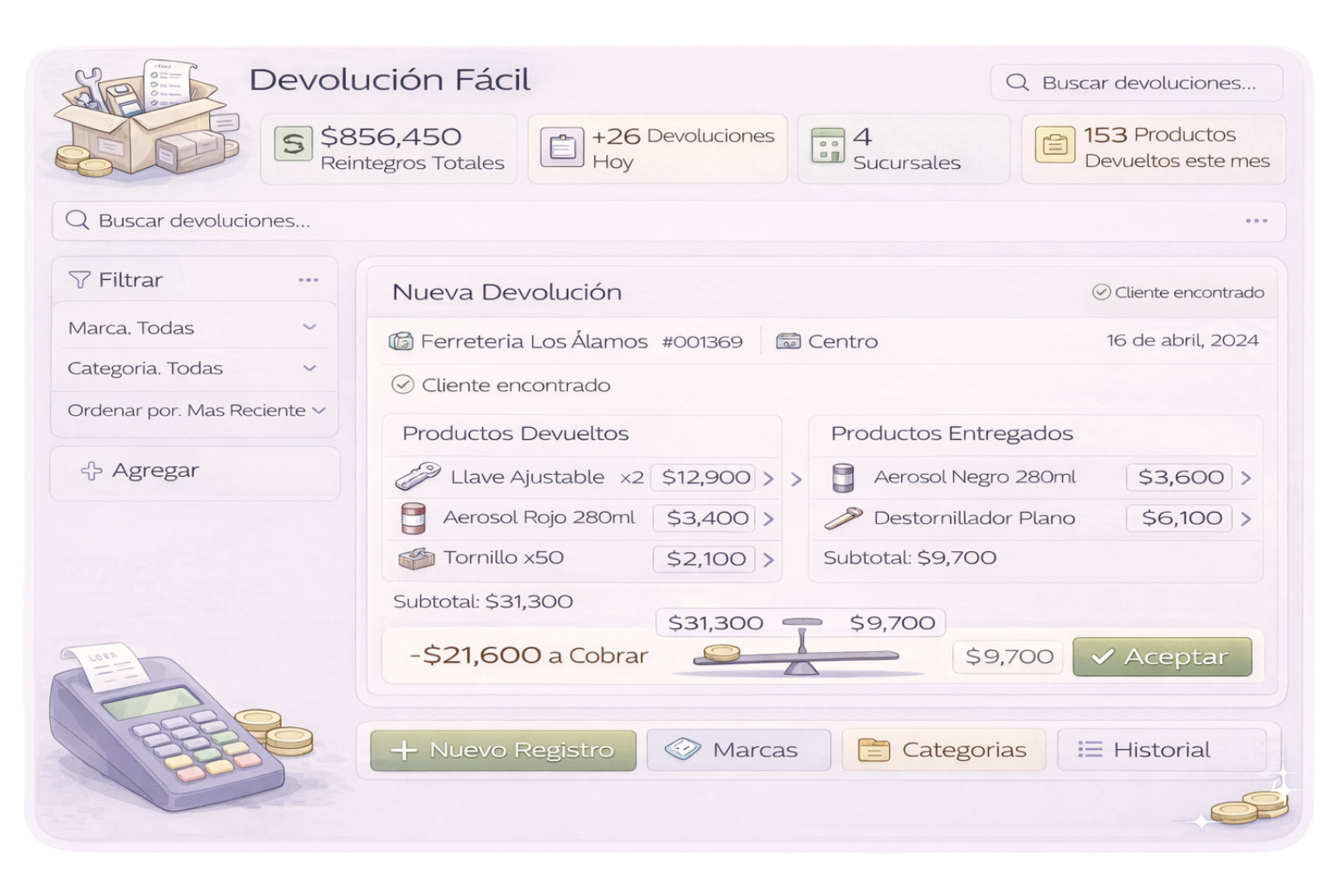Click the wrench icon beside Llave Ajustable
This screenshot has height=896, width=1344.
point(417,477)
